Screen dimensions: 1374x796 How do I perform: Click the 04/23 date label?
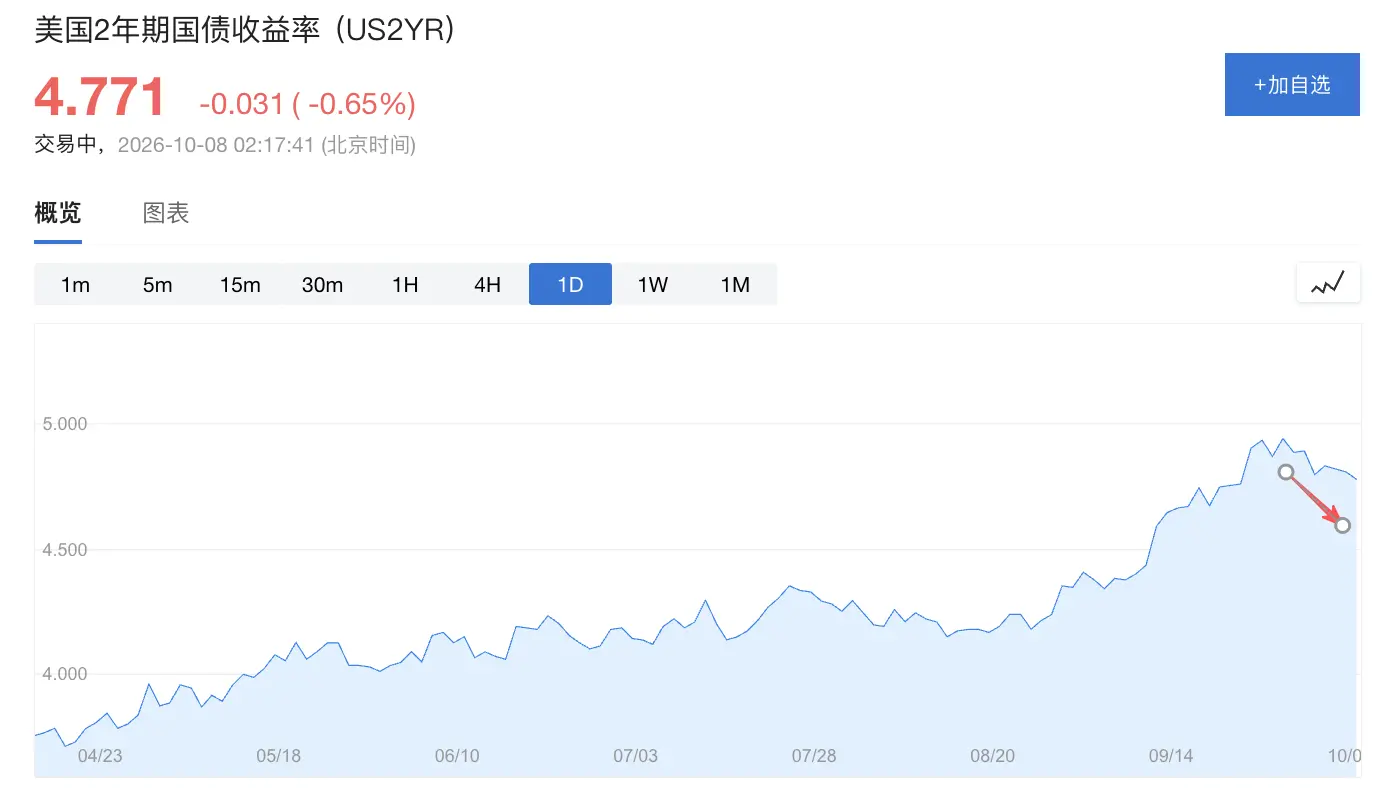[x=100, y=756]
